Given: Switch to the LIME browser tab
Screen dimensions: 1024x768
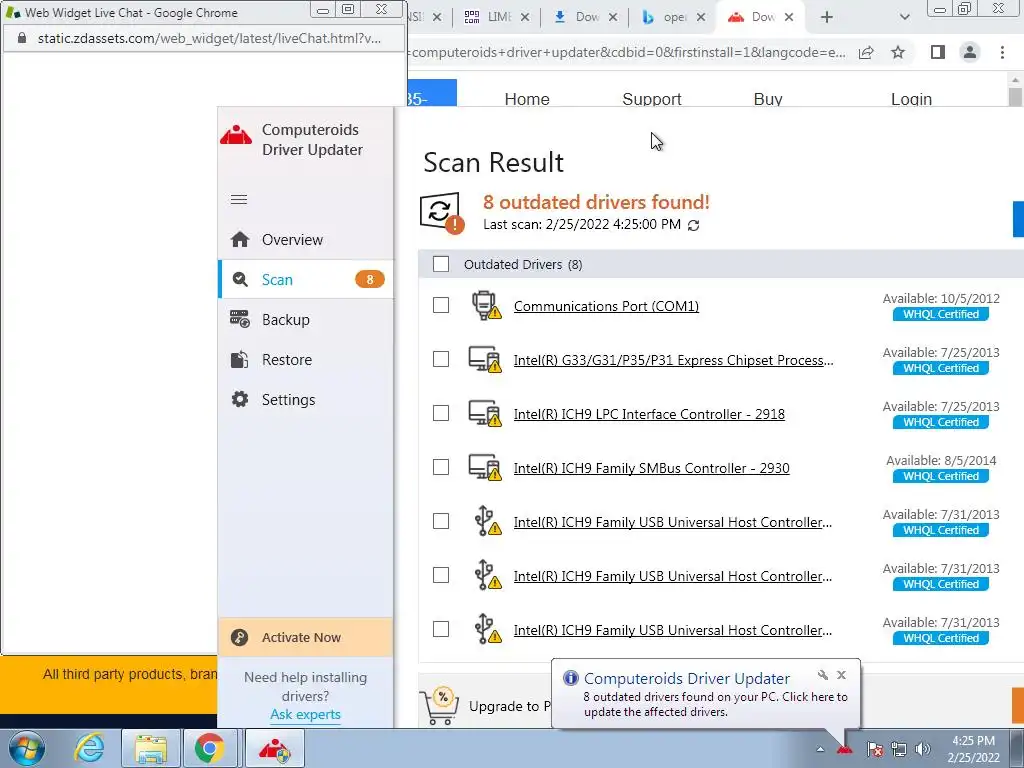Looking at the screenshot, I should point(498,17).
